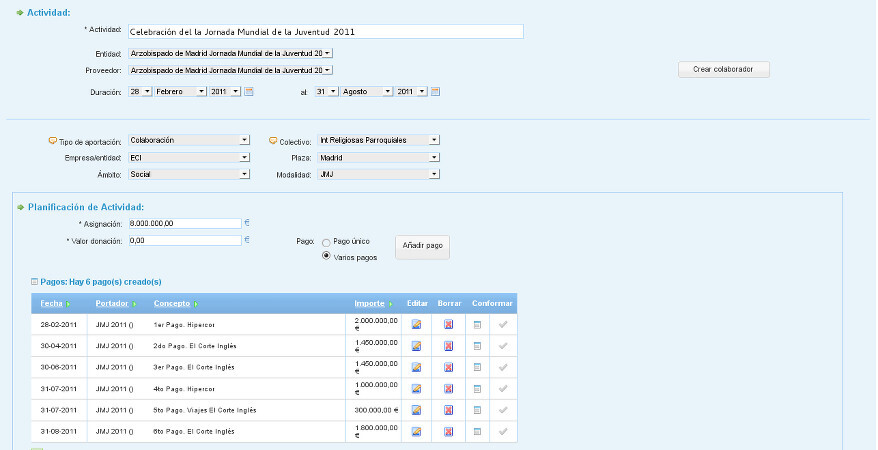This screenshot has width=878, height=450.
Task: Focus the Asignación amount field
Action: [x=185, y=223]
